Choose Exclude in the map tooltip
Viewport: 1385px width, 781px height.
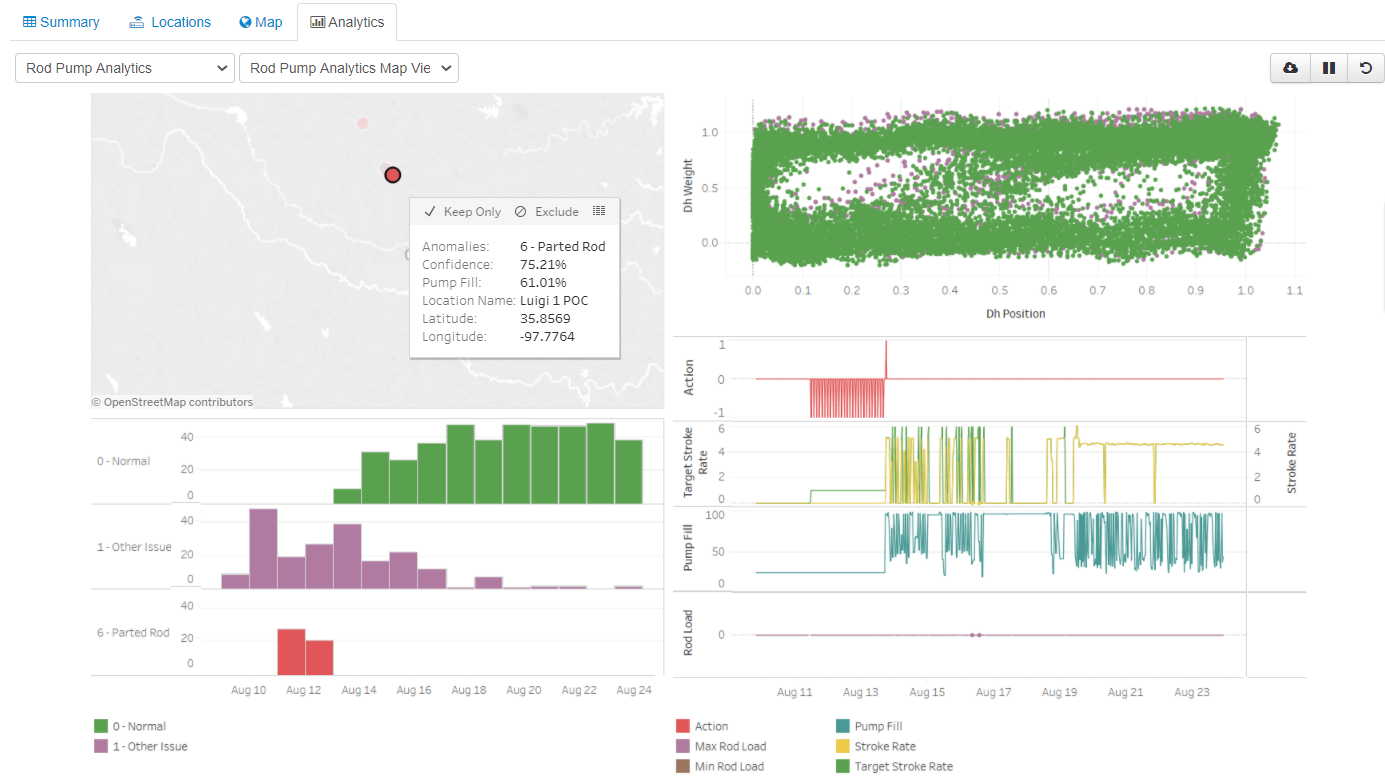tap(547, 212)
